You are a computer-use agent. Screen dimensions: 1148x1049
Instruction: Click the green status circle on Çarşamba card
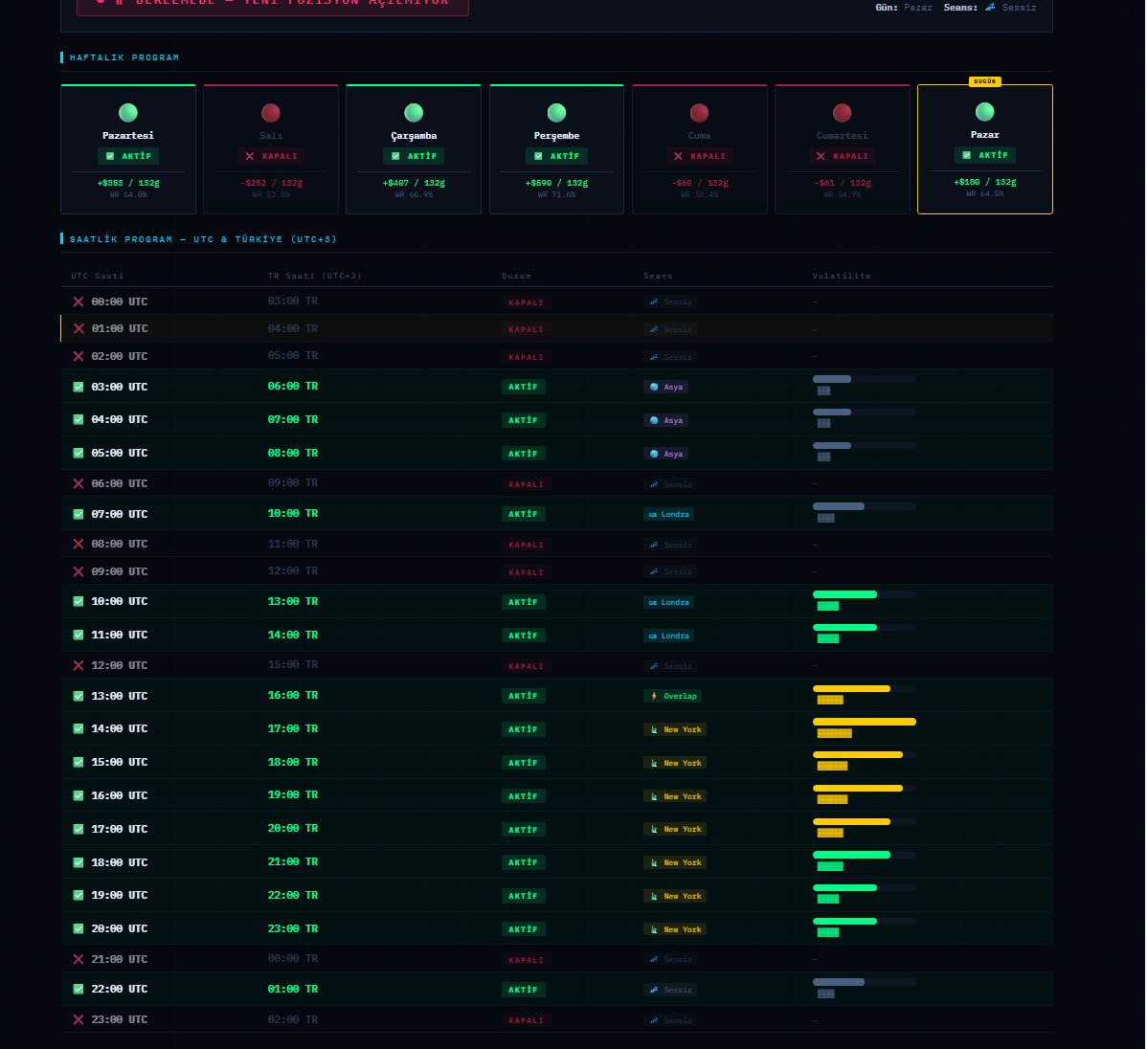click(414, 113)
